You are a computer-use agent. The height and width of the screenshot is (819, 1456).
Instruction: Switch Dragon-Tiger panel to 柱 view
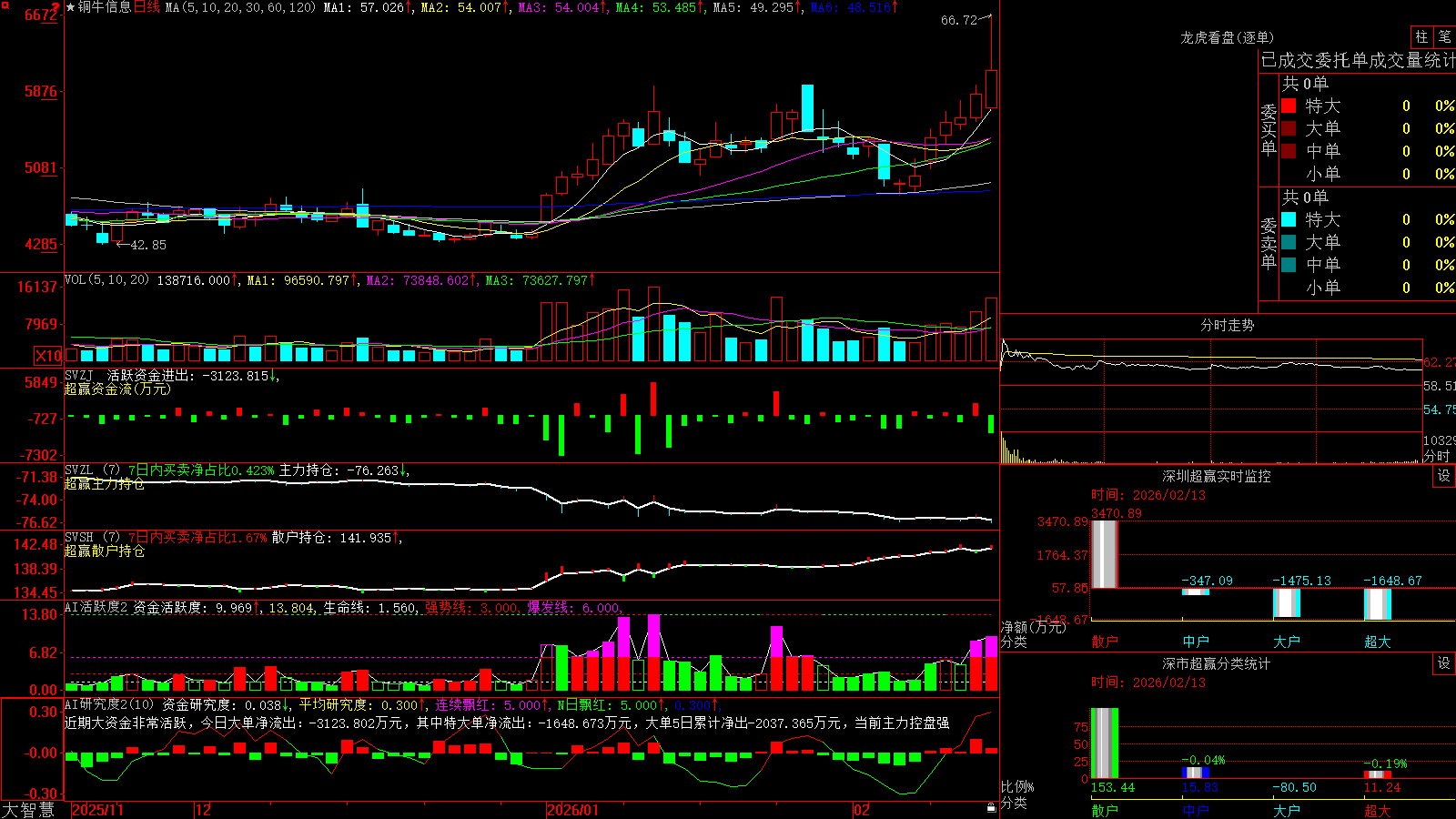[x=1421, y=36]
